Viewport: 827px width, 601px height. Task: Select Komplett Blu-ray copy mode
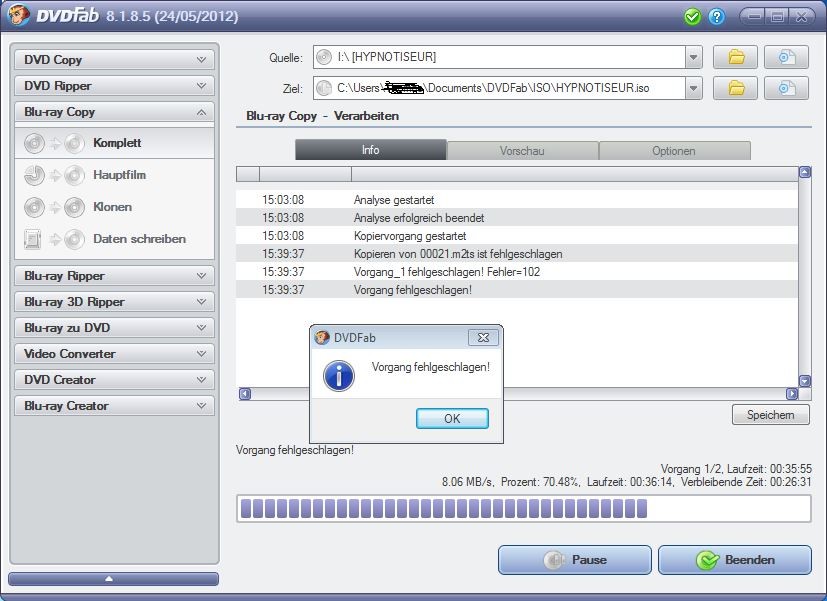click(114, 143)
